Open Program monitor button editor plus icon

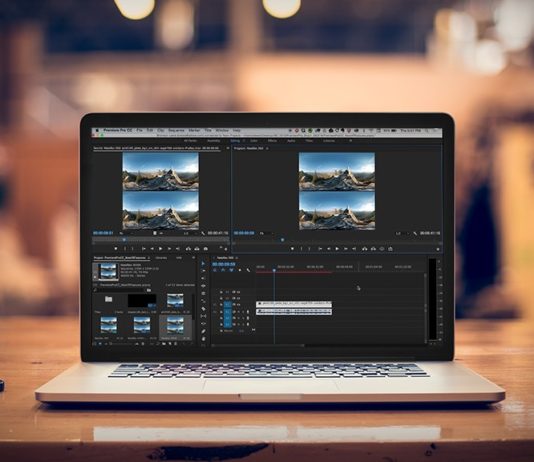[438, 249]
